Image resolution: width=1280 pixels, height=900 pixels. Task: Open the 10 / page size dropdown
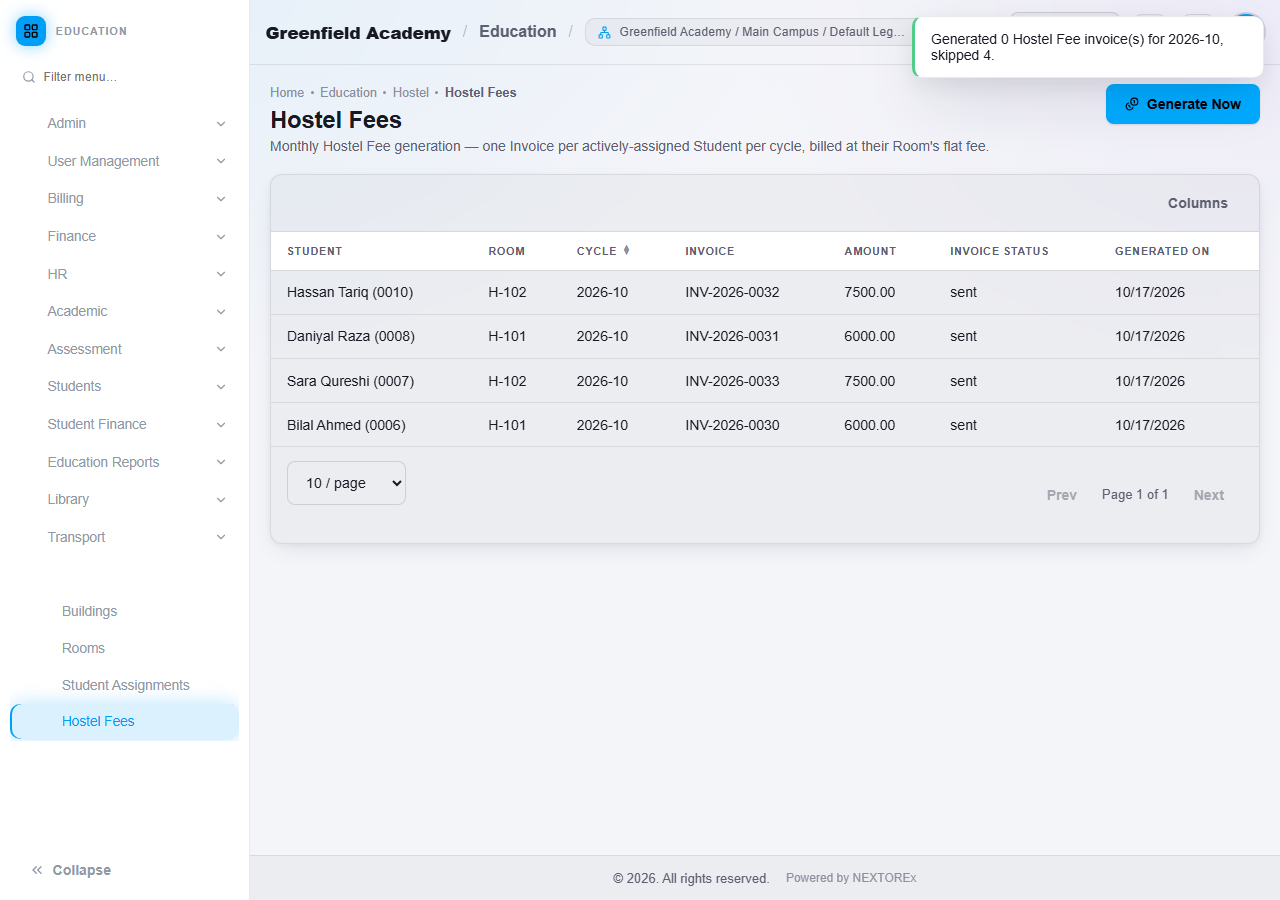346,483
